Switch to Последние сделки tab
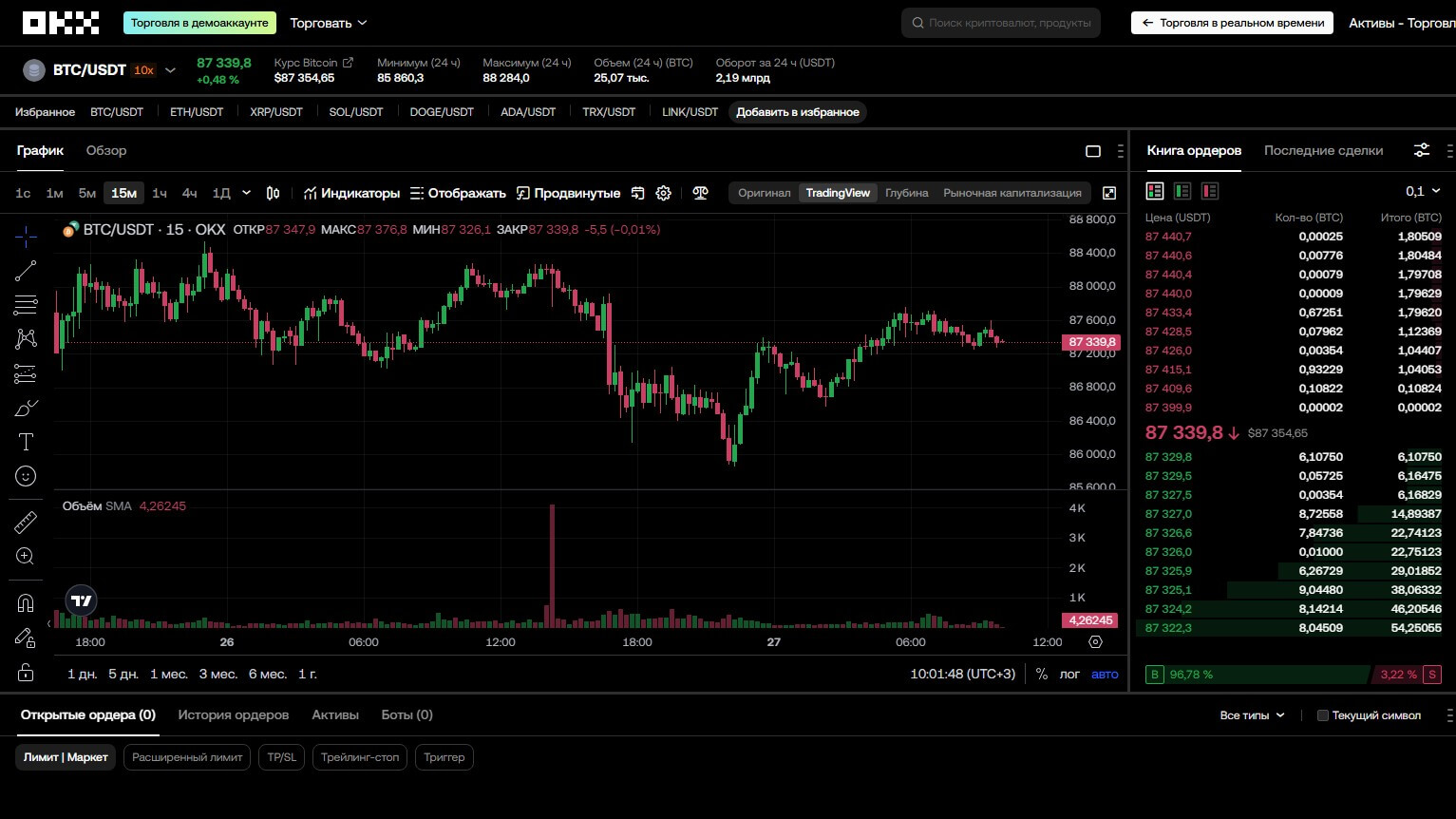The image size is (1456, 819). point(1323,150)
